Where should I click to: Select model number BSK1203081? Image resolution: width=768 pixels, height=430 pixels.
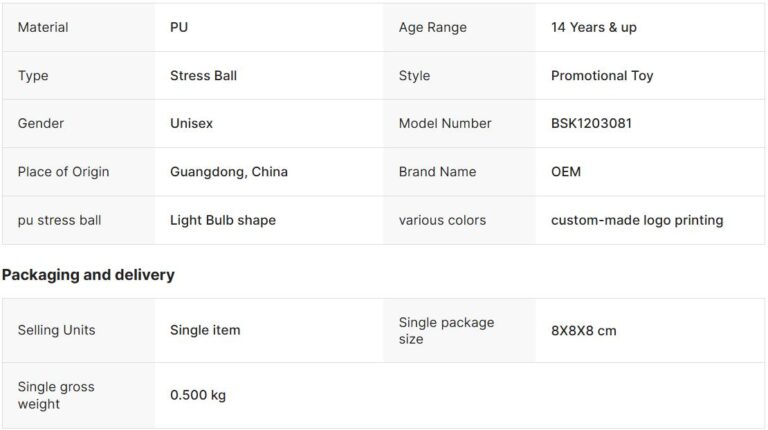591,123
